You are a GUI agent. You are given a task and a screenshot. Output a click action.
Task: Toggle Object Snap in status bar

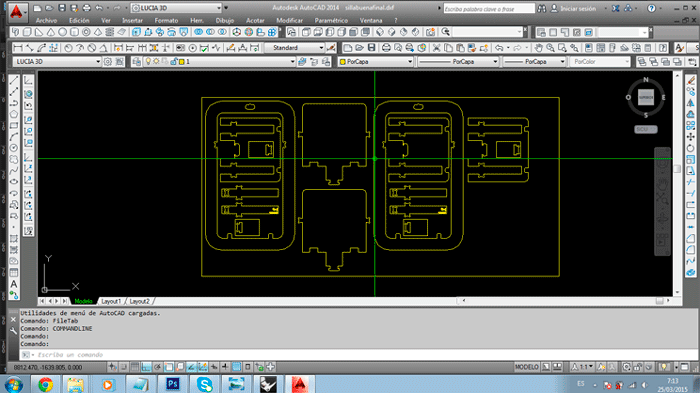coord(169,367)
